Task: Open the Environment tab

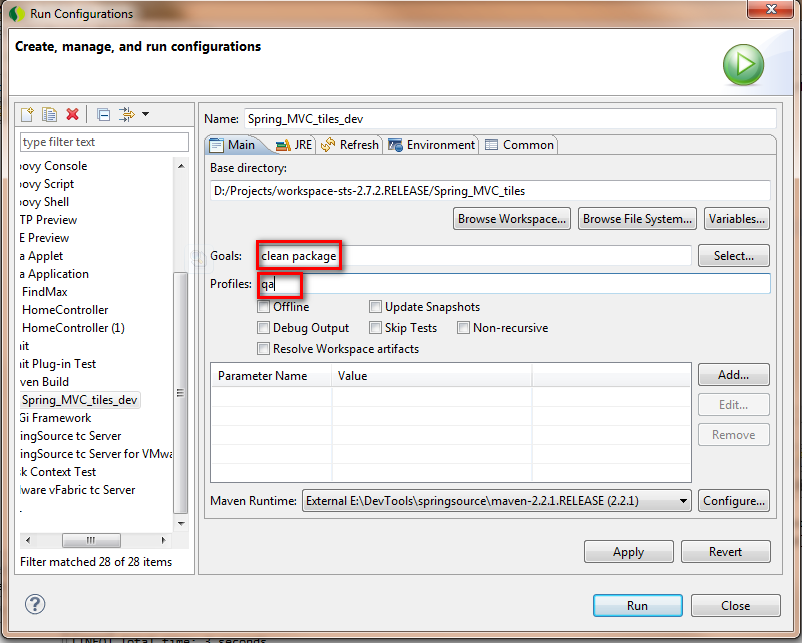Action: coord(431,145)
